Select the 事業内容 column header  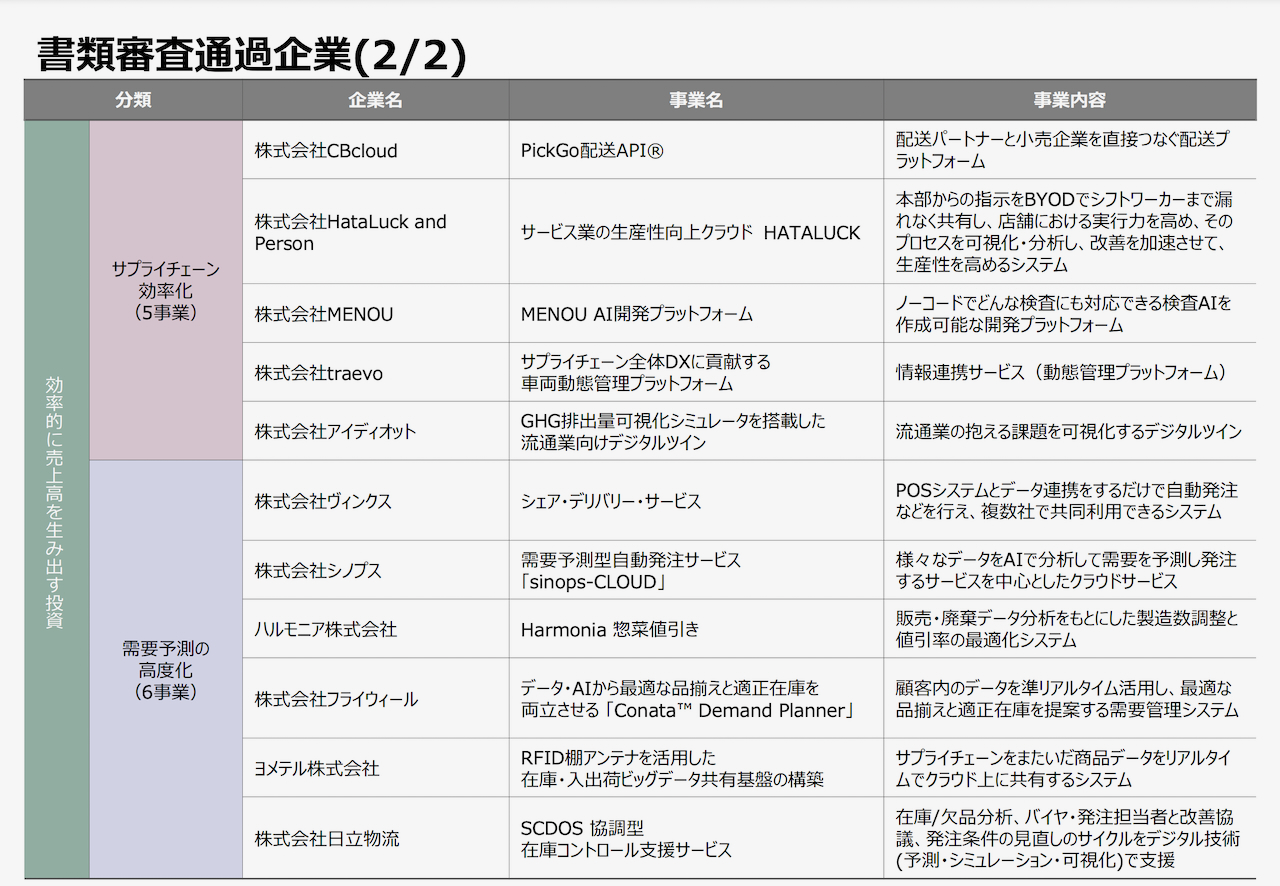[1070, 100]
